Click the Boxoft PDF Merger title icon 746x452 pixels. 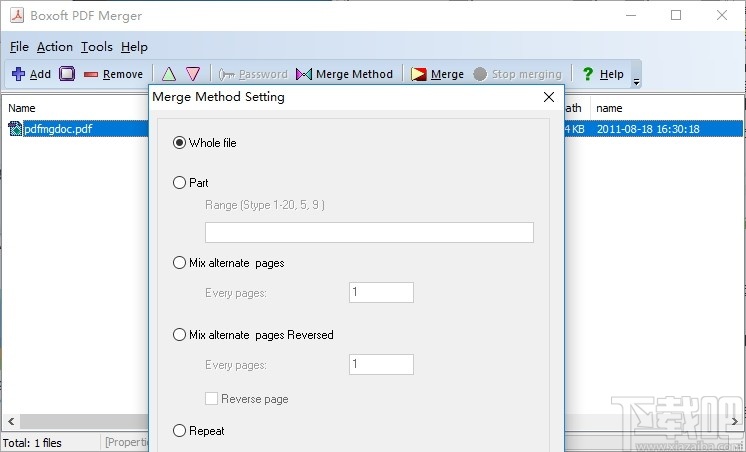pyautogui.click(x=17, y=15)
